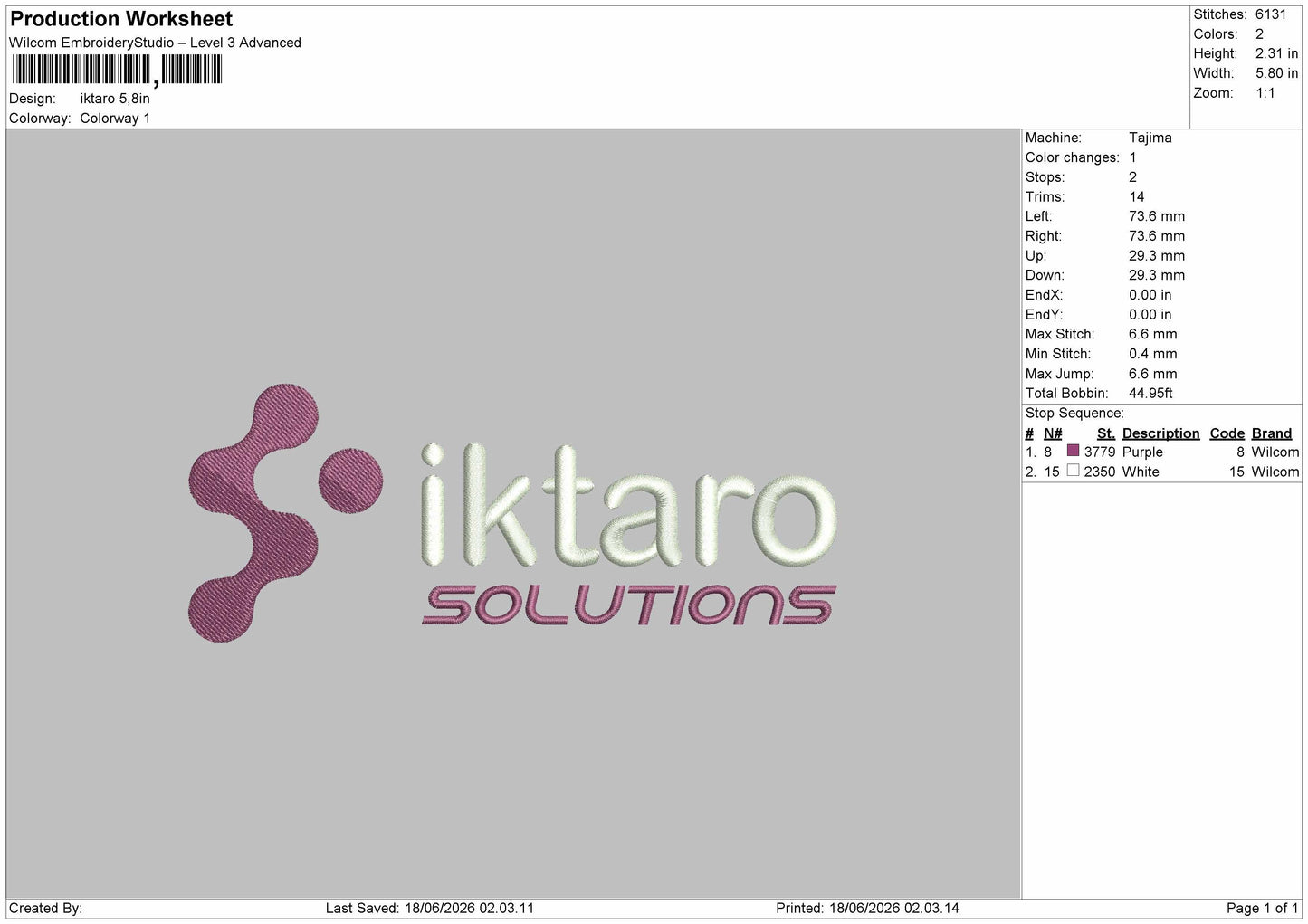Click the Machine value Tajima

1150,138
